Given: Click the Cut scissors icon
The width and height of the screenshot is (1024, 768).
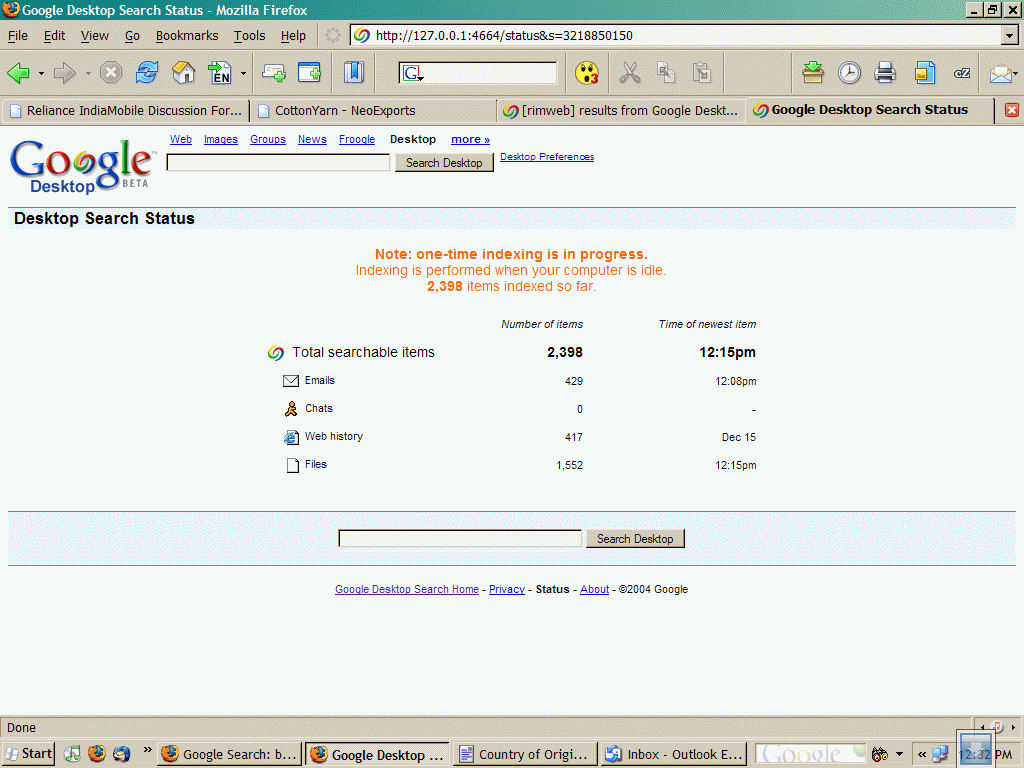Looking at the screenshot, I should pyautogui.click(x=630, y=72).
